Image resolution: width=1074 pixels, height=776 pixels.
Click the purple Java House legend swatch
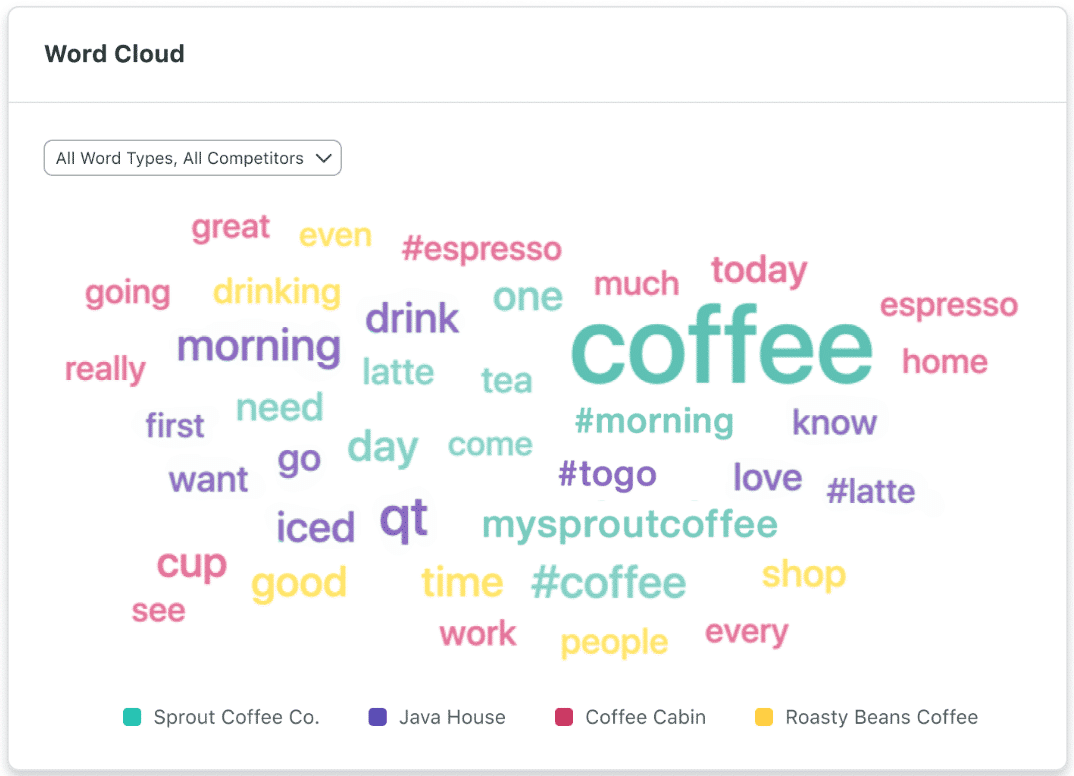click(x=378, y=717)
